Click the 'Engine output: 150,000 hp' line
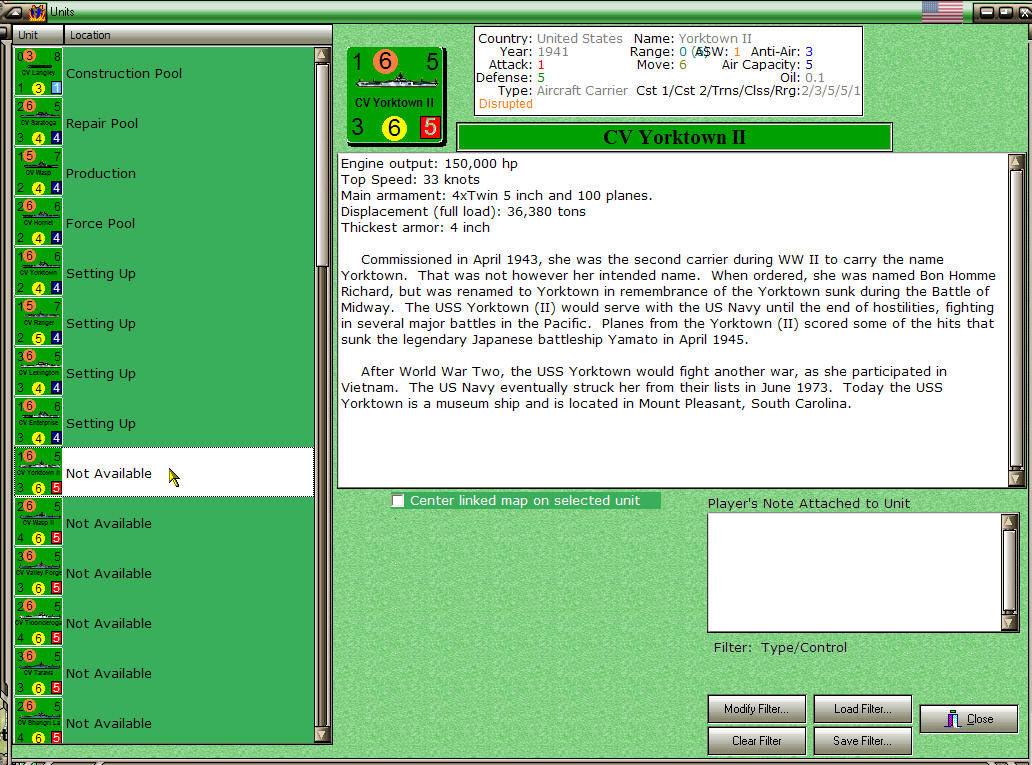The height and width of the screenshot is (765, 1032). pos(429,163)
